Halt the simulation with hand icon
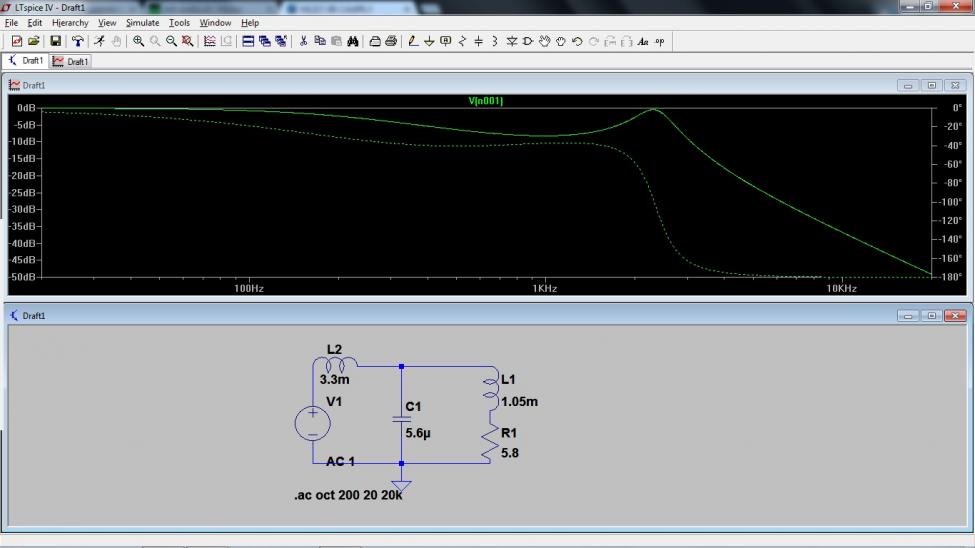Viewport: 975px width, 548px height. click(116, 42)
